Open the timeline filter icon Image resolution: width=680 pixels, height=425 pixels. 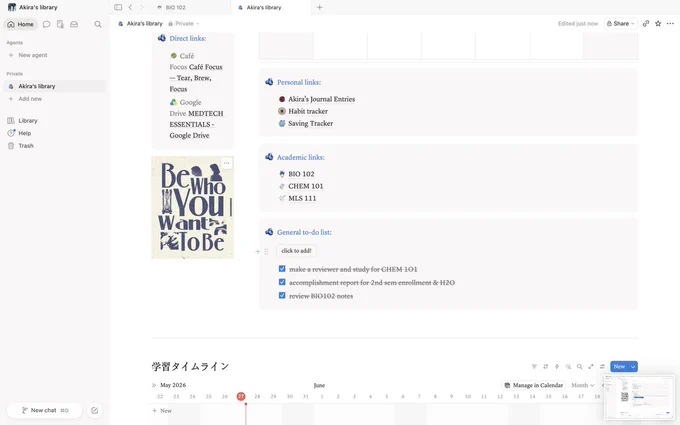(534, 366)
